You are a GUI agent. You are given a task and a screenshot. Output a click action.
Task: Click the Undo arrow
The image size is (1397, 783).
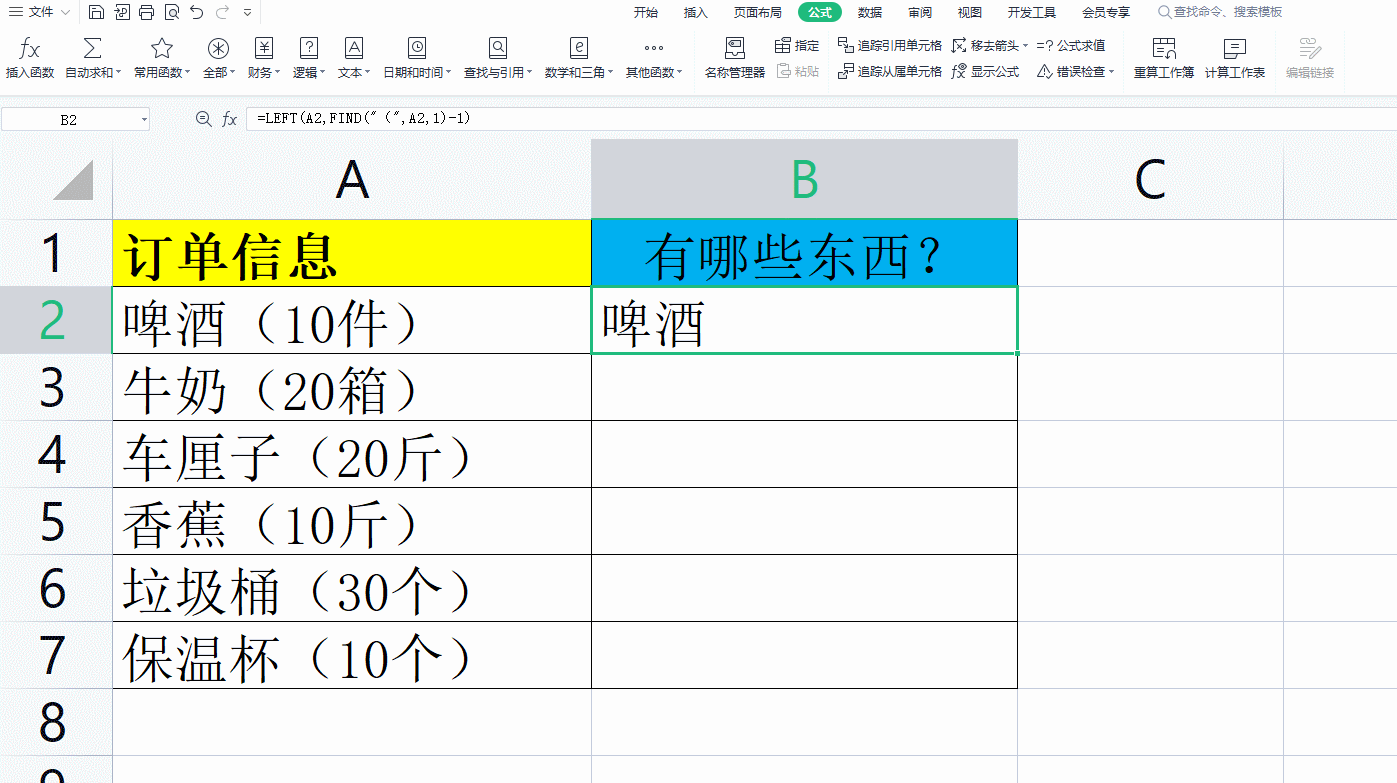pos(196,12)
